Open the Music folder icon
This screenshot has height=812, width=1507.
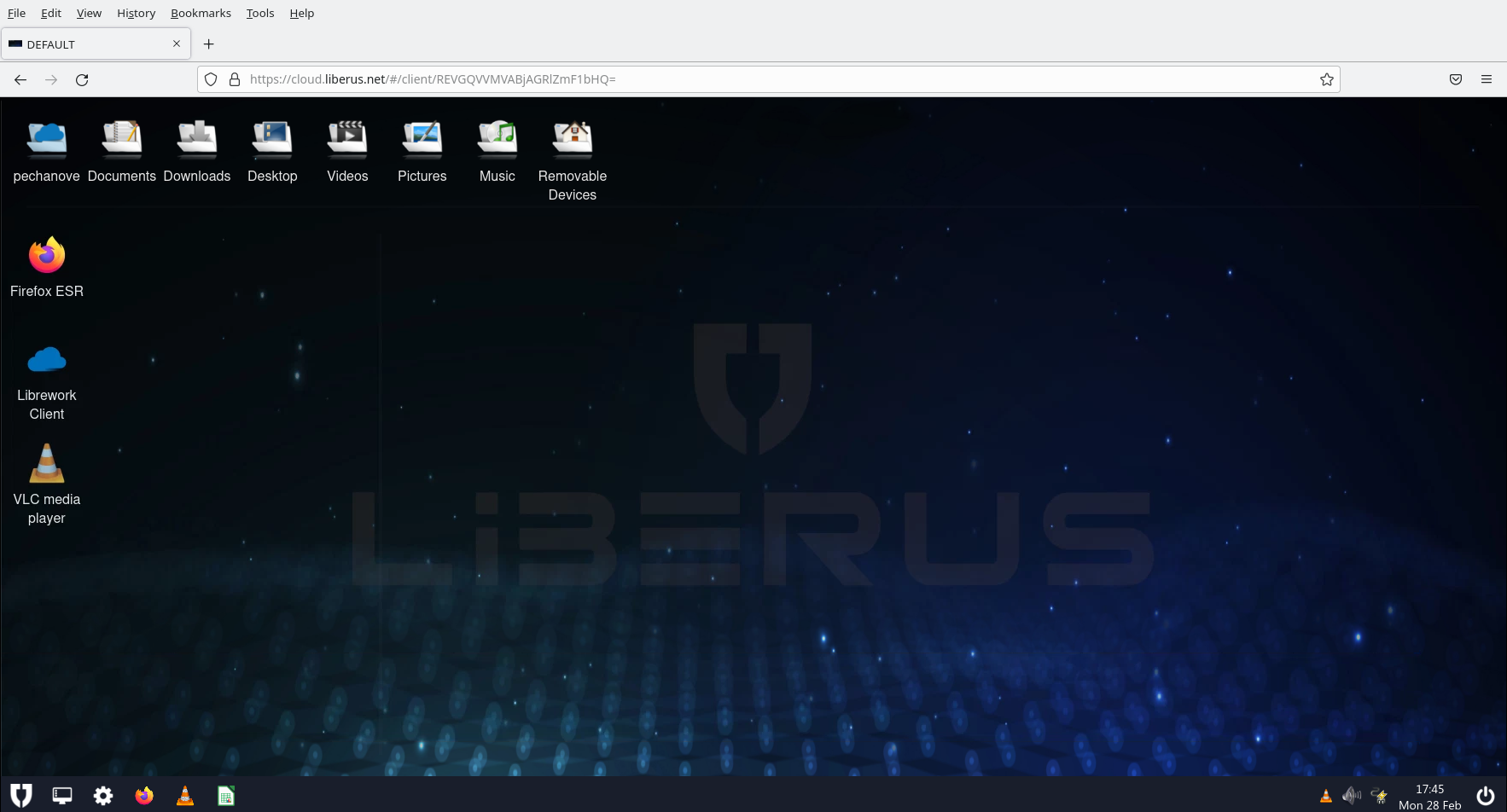(497, 140)
